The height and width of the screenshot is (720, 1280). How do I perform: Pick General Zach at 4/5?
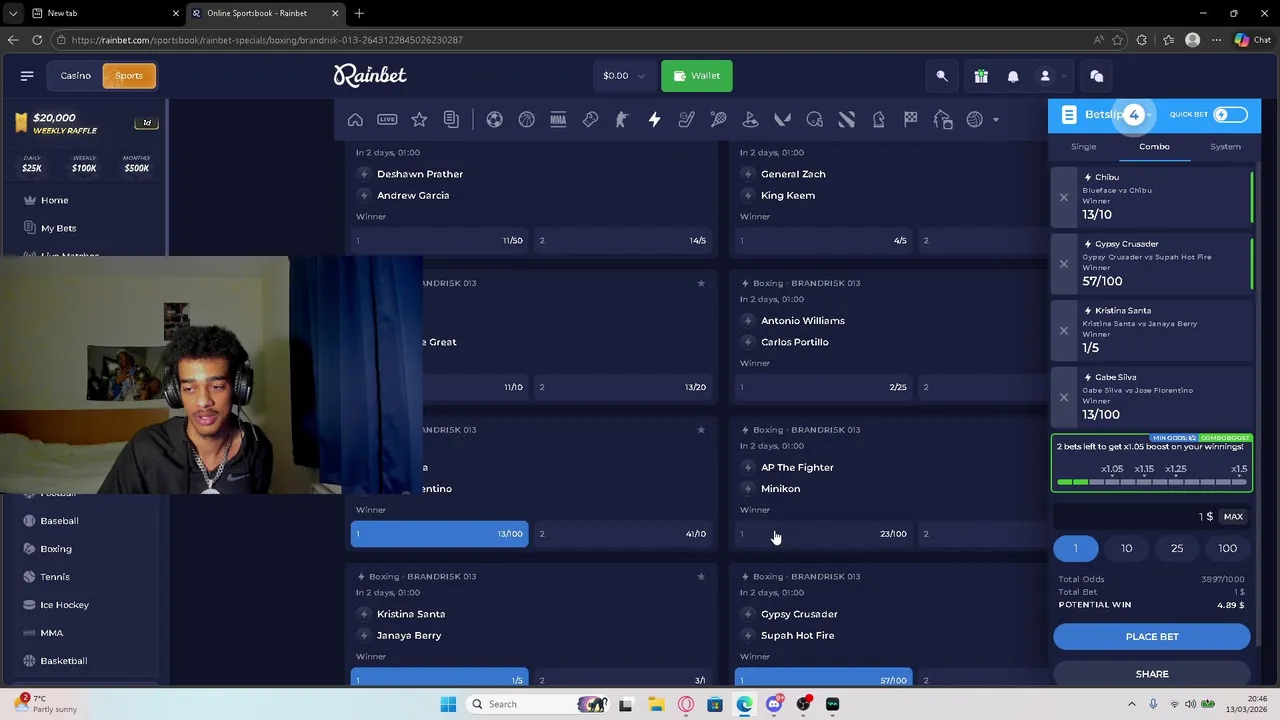click(823, 241)
